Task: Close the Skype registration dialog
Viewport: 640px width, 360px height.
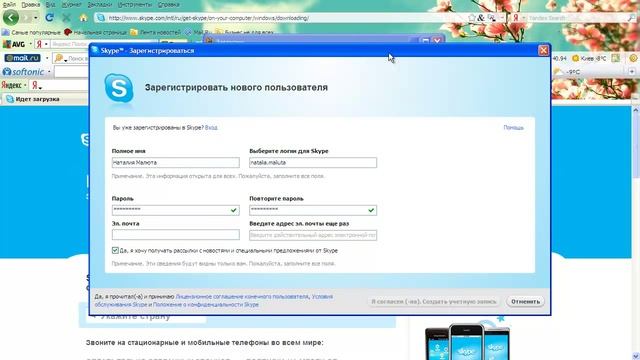Action: tap(543, 50)
